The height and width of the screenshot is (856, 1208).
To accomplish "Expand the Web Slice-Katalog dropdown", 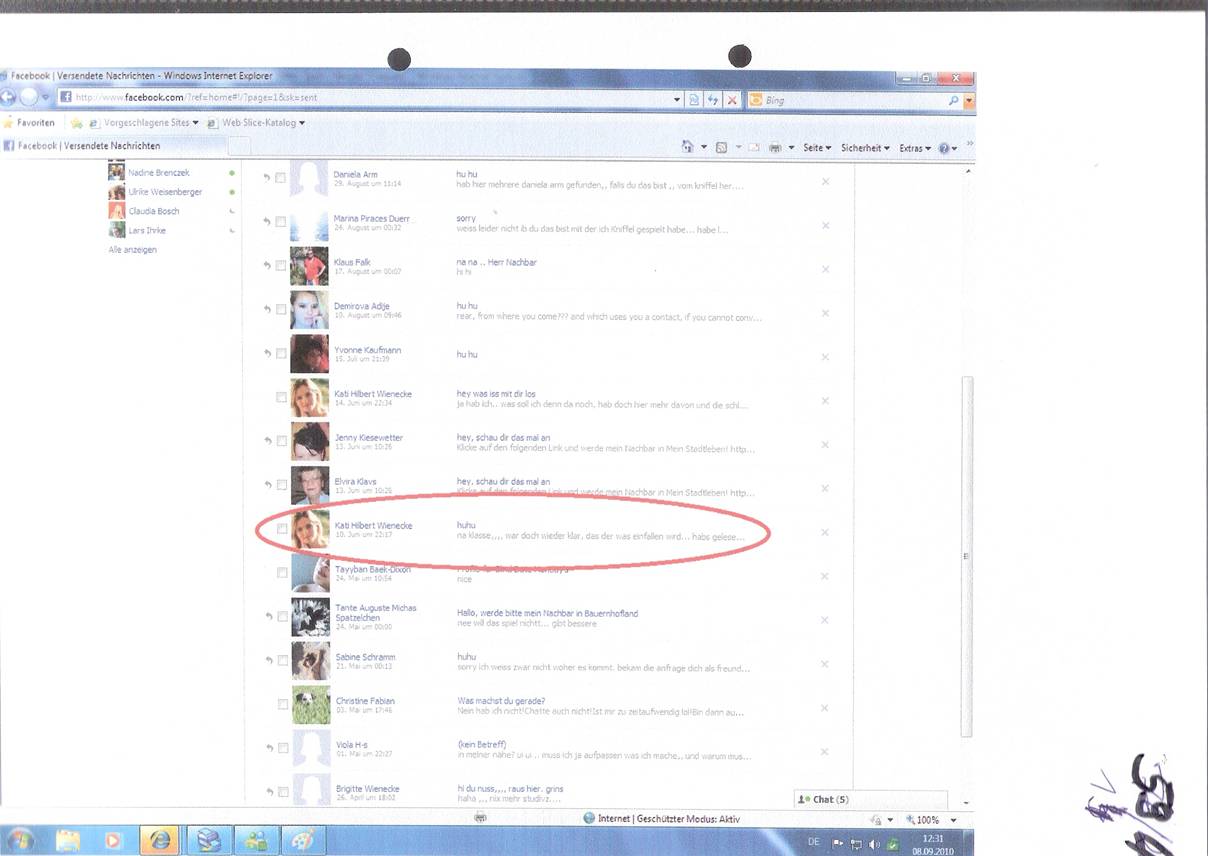I will tap(301, 123).
